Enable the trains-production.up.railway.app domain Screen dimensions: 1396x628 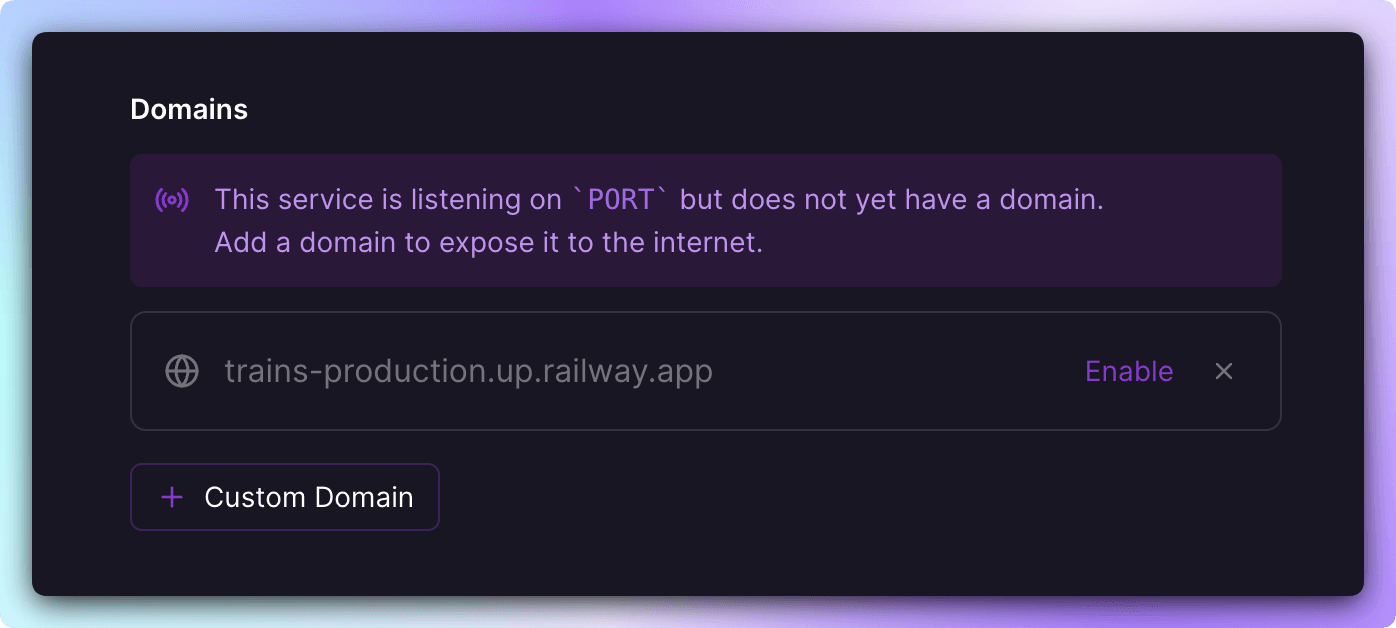click(1128, 371)
